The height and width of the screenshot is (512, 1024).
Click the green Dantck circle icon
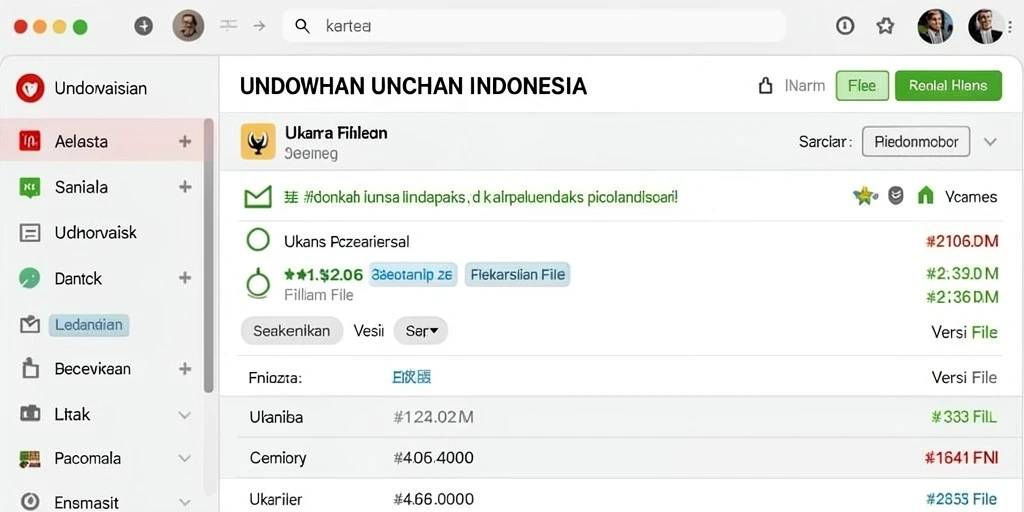pos(30,278)
